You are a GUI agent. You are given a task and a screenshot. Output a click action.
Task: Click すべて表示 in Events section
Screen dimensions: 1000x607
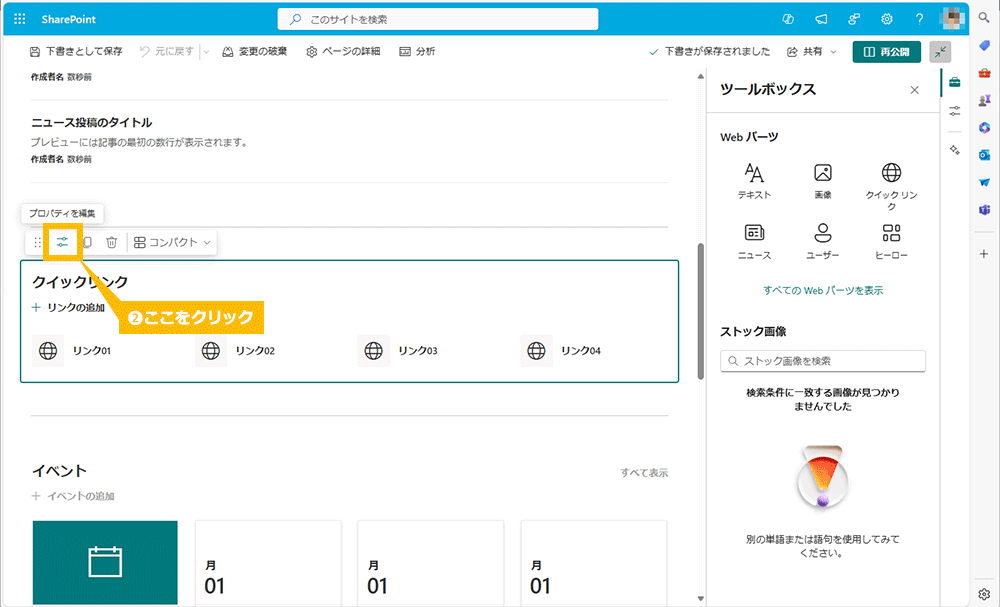(644, 472)
